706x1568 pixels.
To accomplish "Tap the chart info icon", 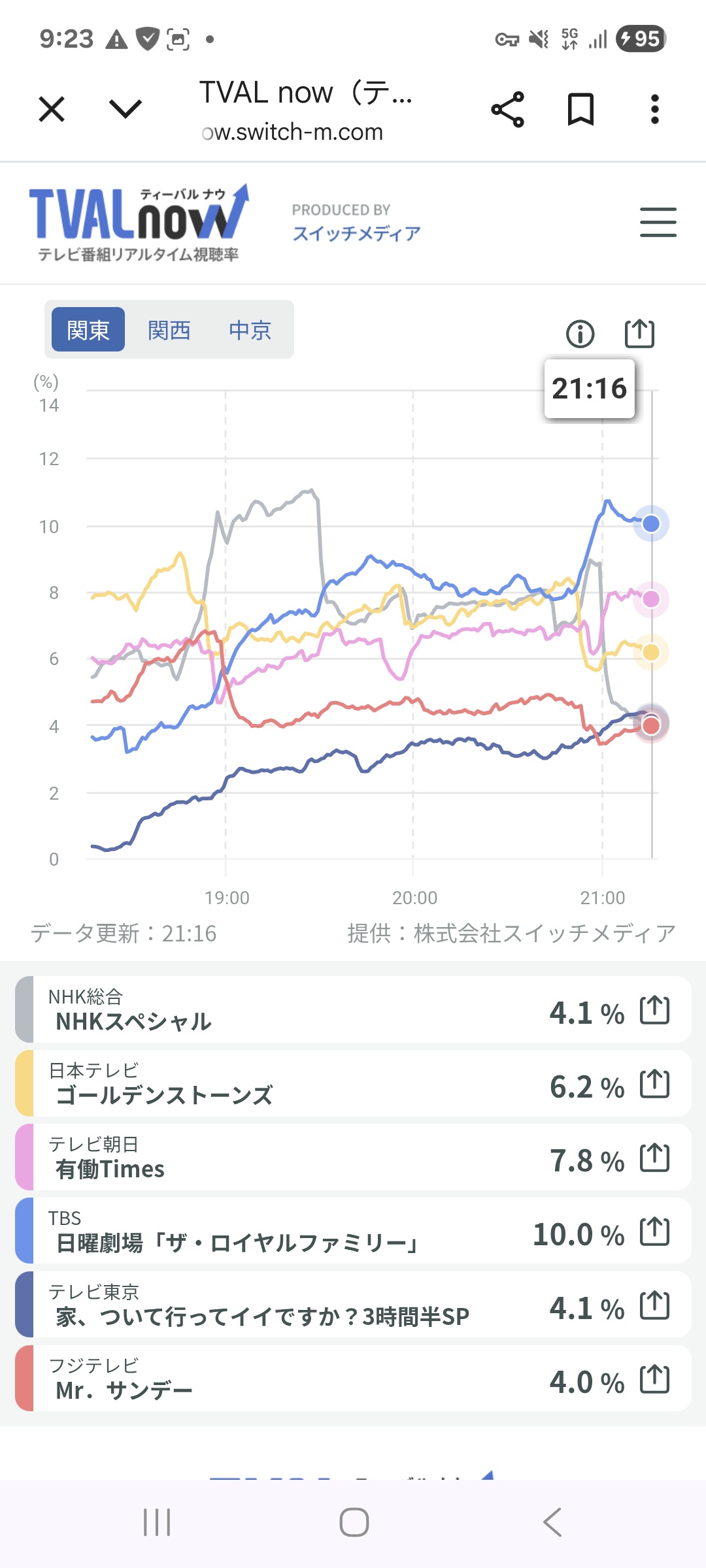I will click(x=580, y=334).
